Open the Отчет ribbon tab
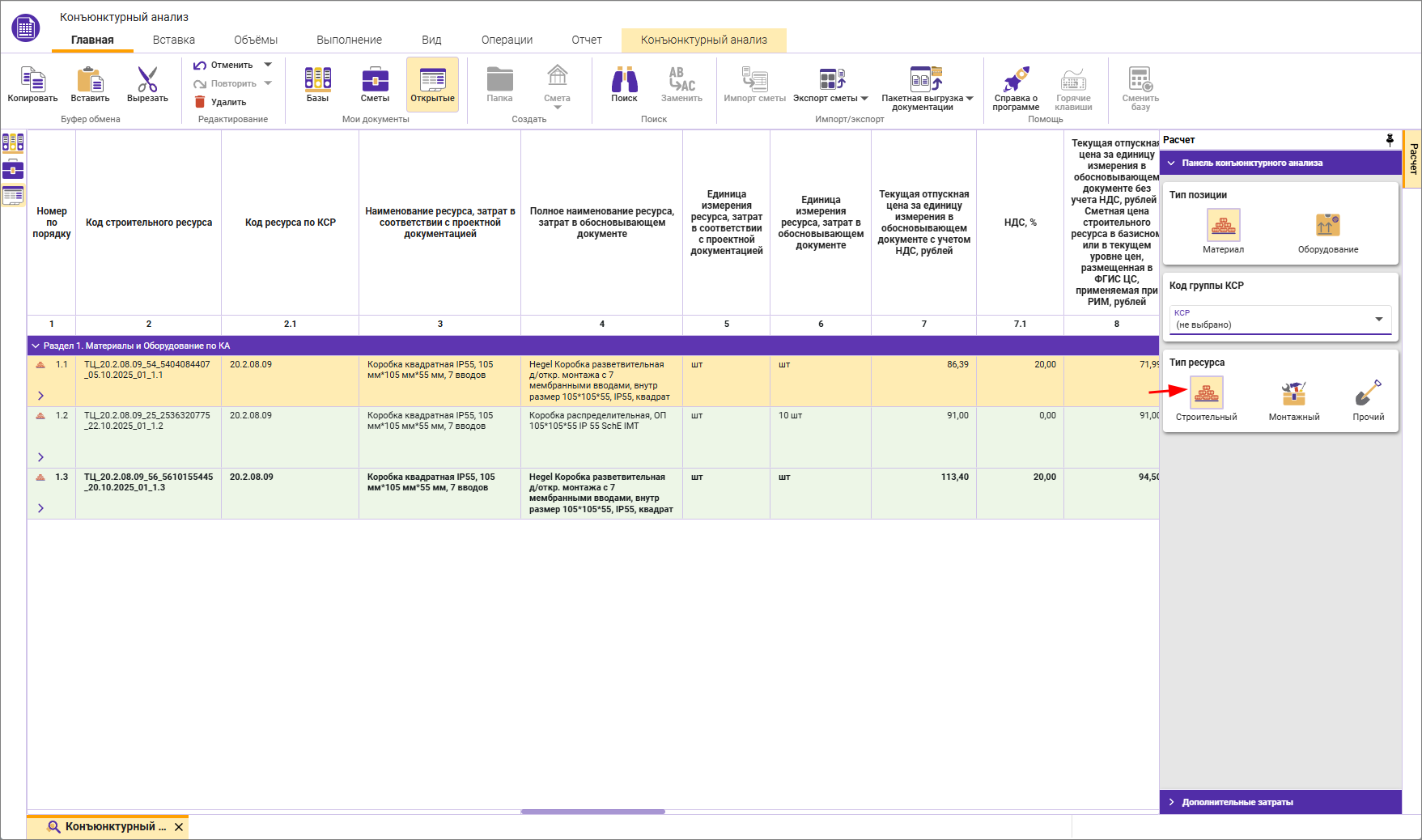 click(586, 40)
